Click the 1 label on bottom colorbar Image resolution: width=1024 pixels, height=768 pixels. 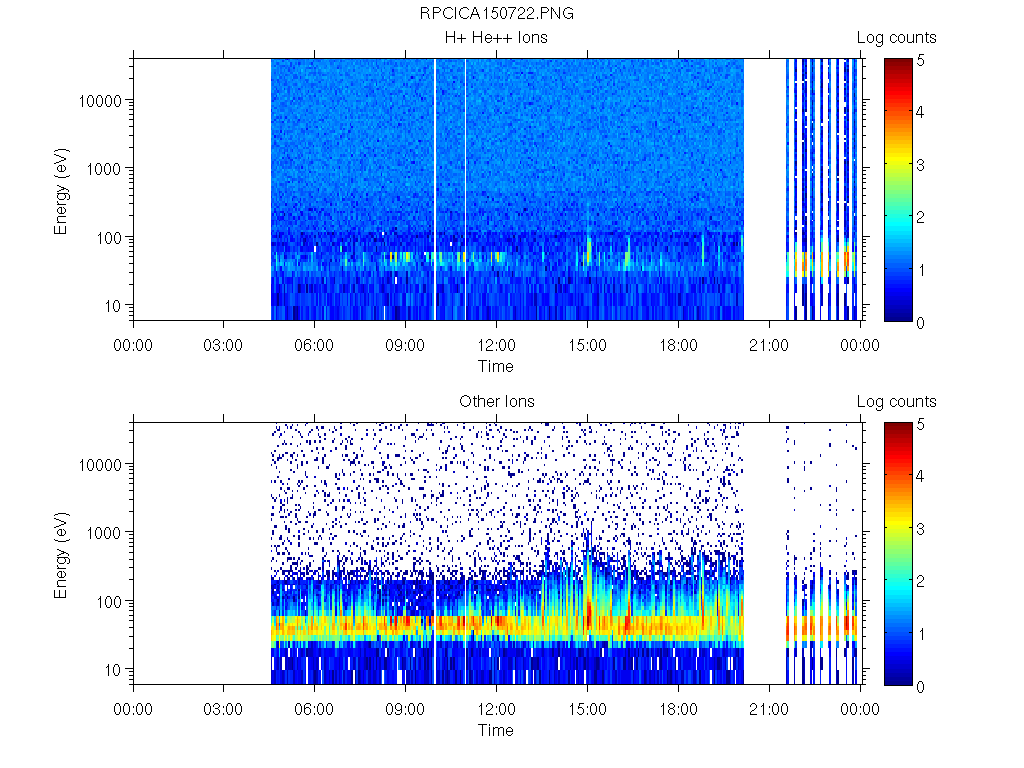tap(921, 634)
